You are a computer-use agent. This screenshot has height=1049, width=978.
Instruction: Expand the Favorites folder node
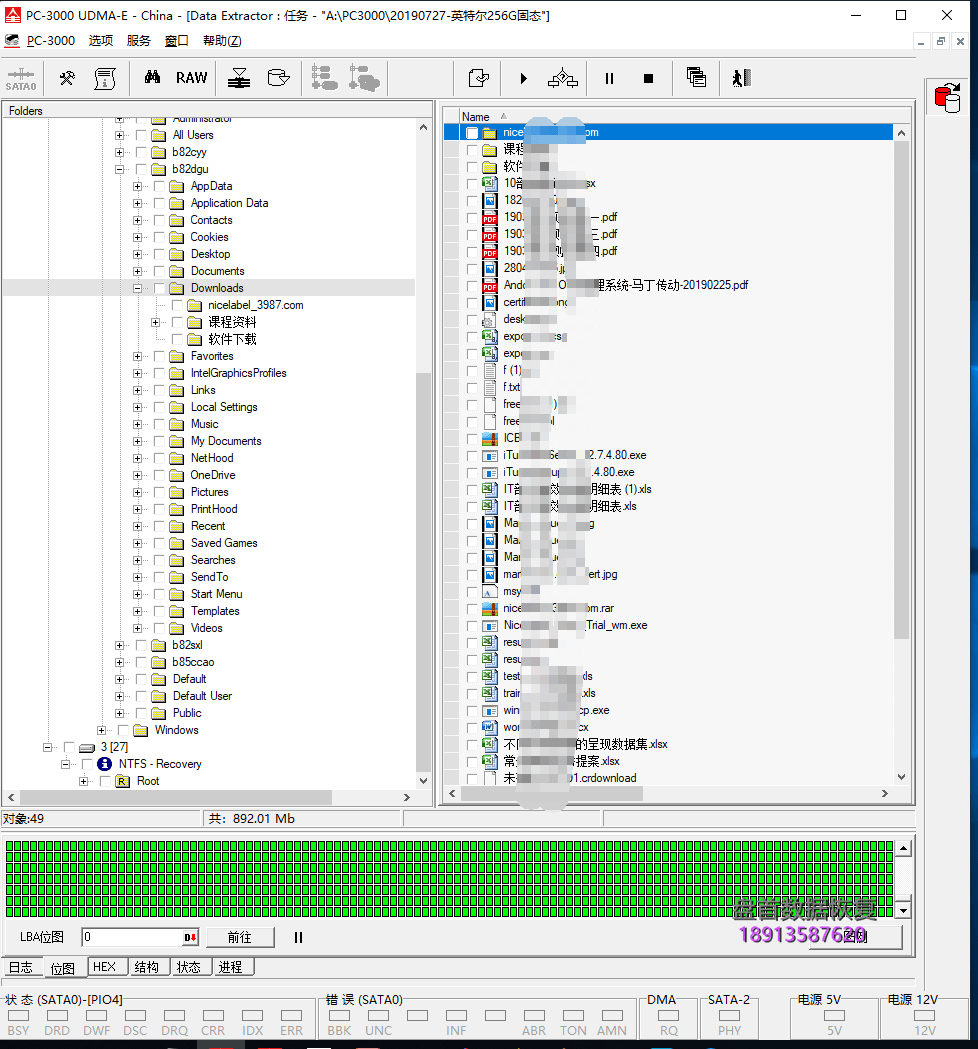click(137, 357)
